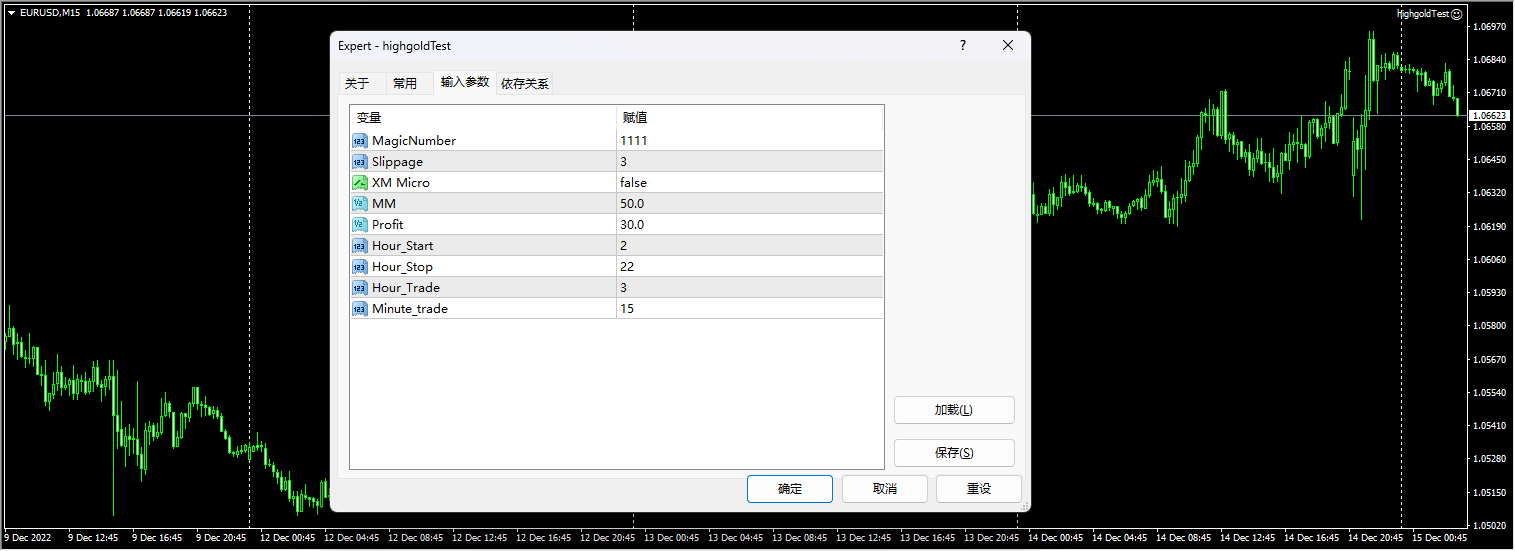Click the XM Micro boolean type icon
The image size is (1515, 551).
pos(360,183)
